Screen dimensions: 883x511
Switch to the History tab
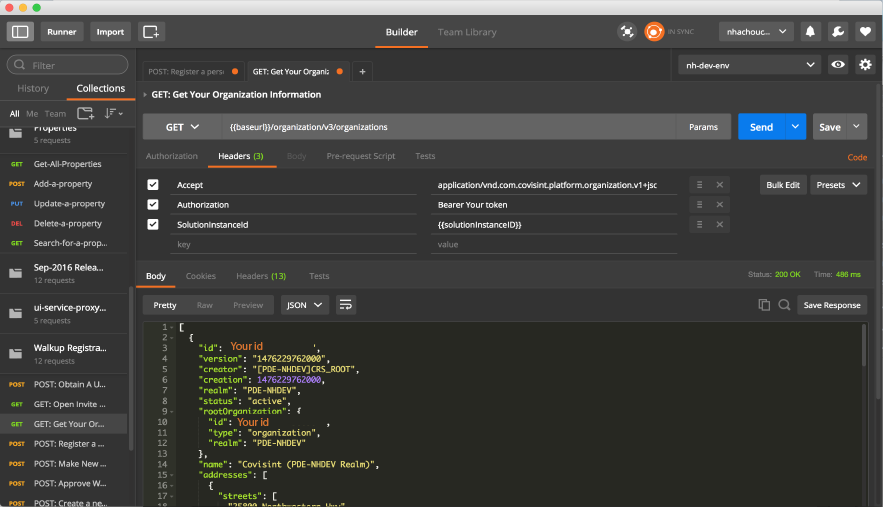[33, 89]
